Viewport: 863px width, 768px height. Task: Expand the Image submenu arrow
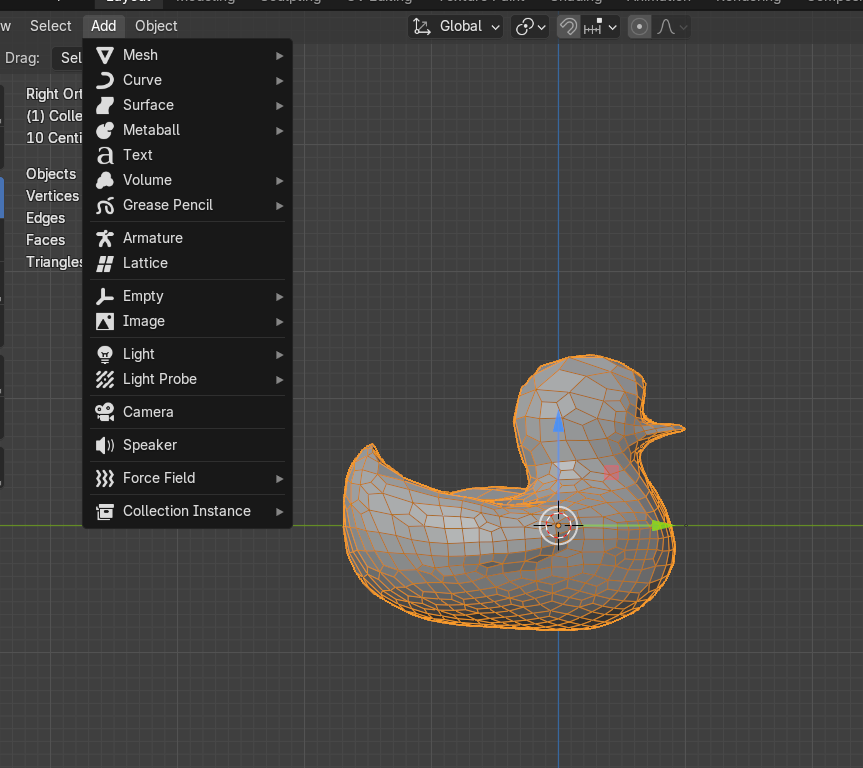pos(280,322)
